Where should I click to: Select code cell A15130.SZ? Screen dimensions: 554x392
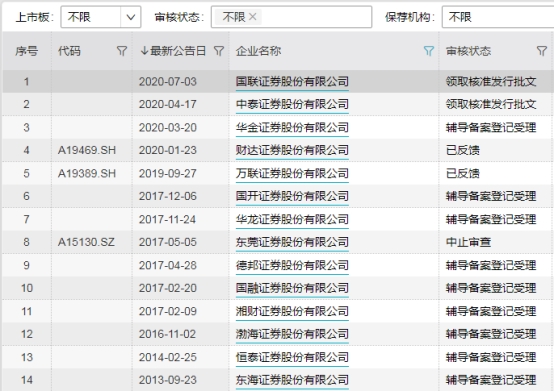click(x=86, y=242)
